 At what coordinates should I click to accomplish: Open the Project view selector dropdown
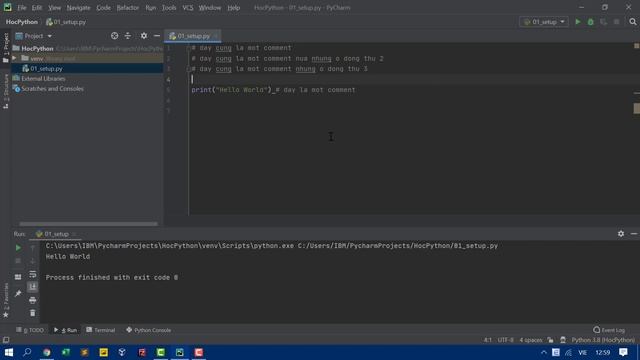pos(34,36)
